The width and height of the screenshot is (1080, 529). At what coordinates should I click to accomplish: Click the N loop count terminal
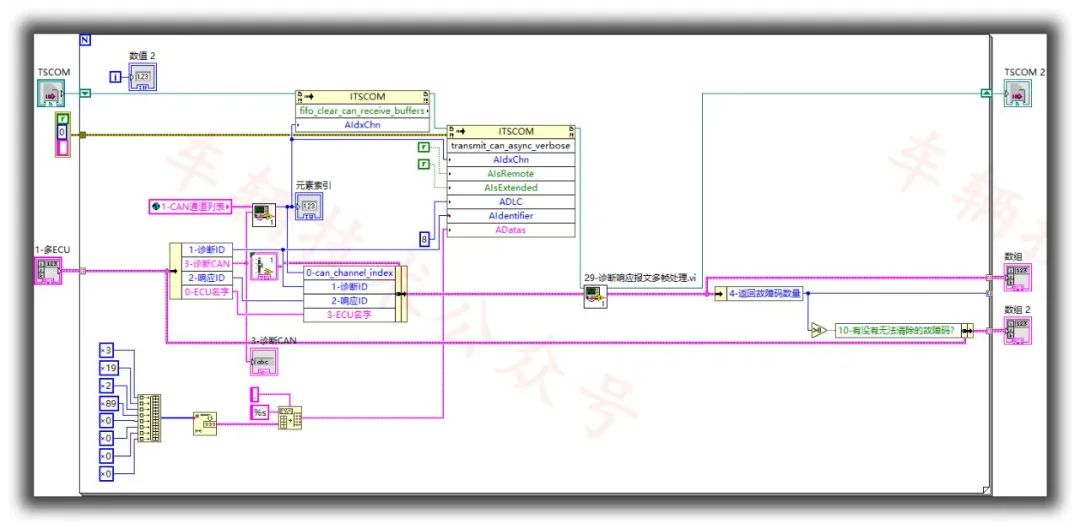point(85,40)
